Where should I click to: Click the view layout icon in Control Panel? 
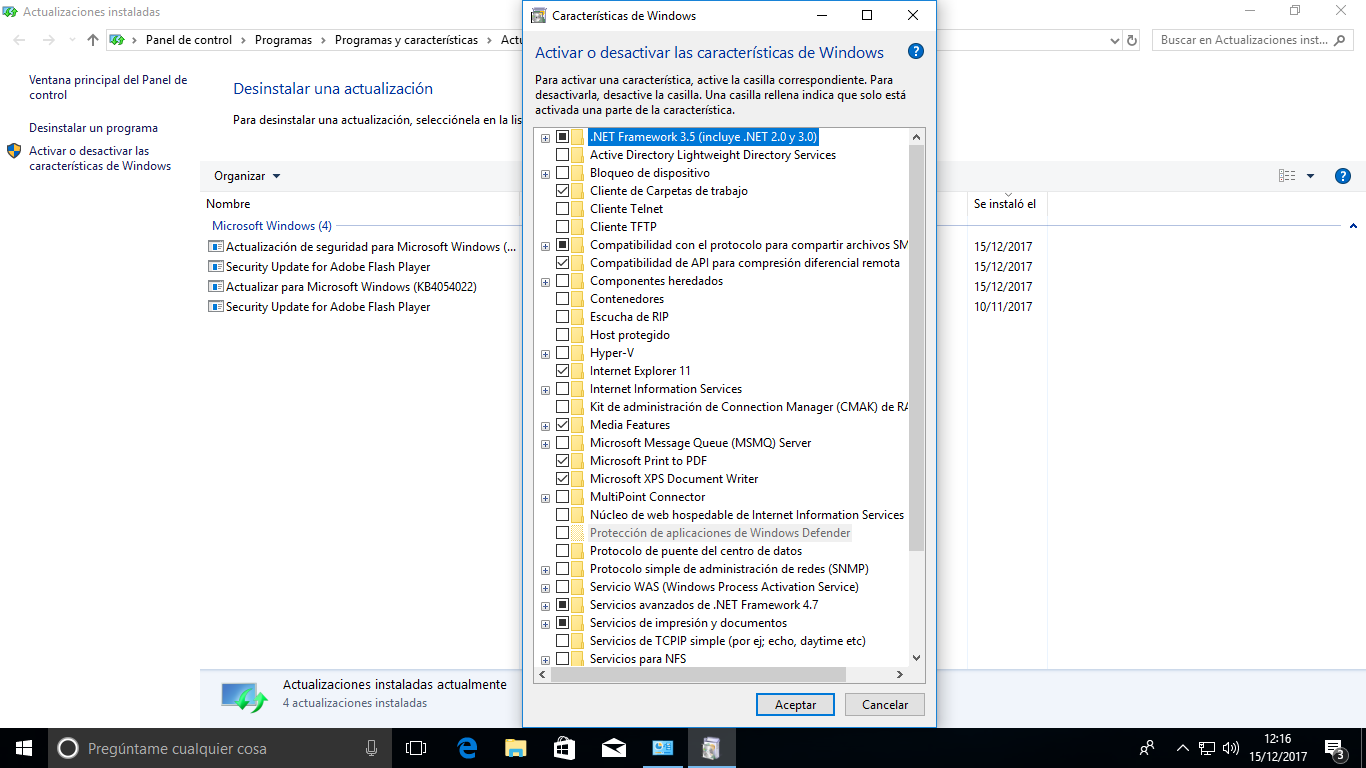point(1287,176)
